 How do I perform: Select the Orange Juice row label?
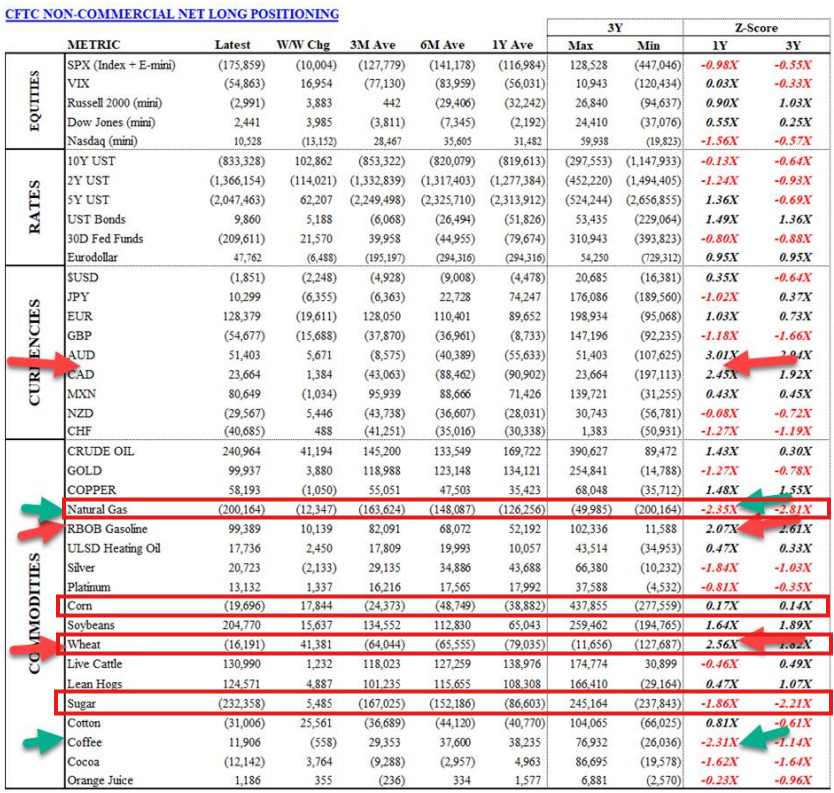(x=100, y=780)
